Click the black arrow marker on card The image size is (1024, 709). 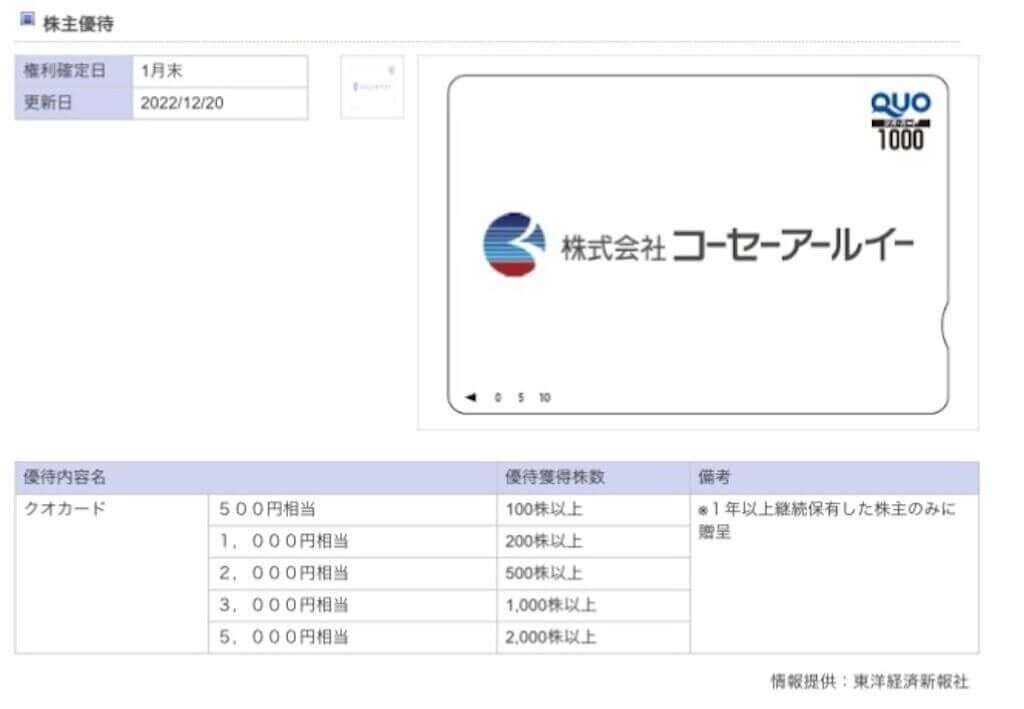(471, 397)
